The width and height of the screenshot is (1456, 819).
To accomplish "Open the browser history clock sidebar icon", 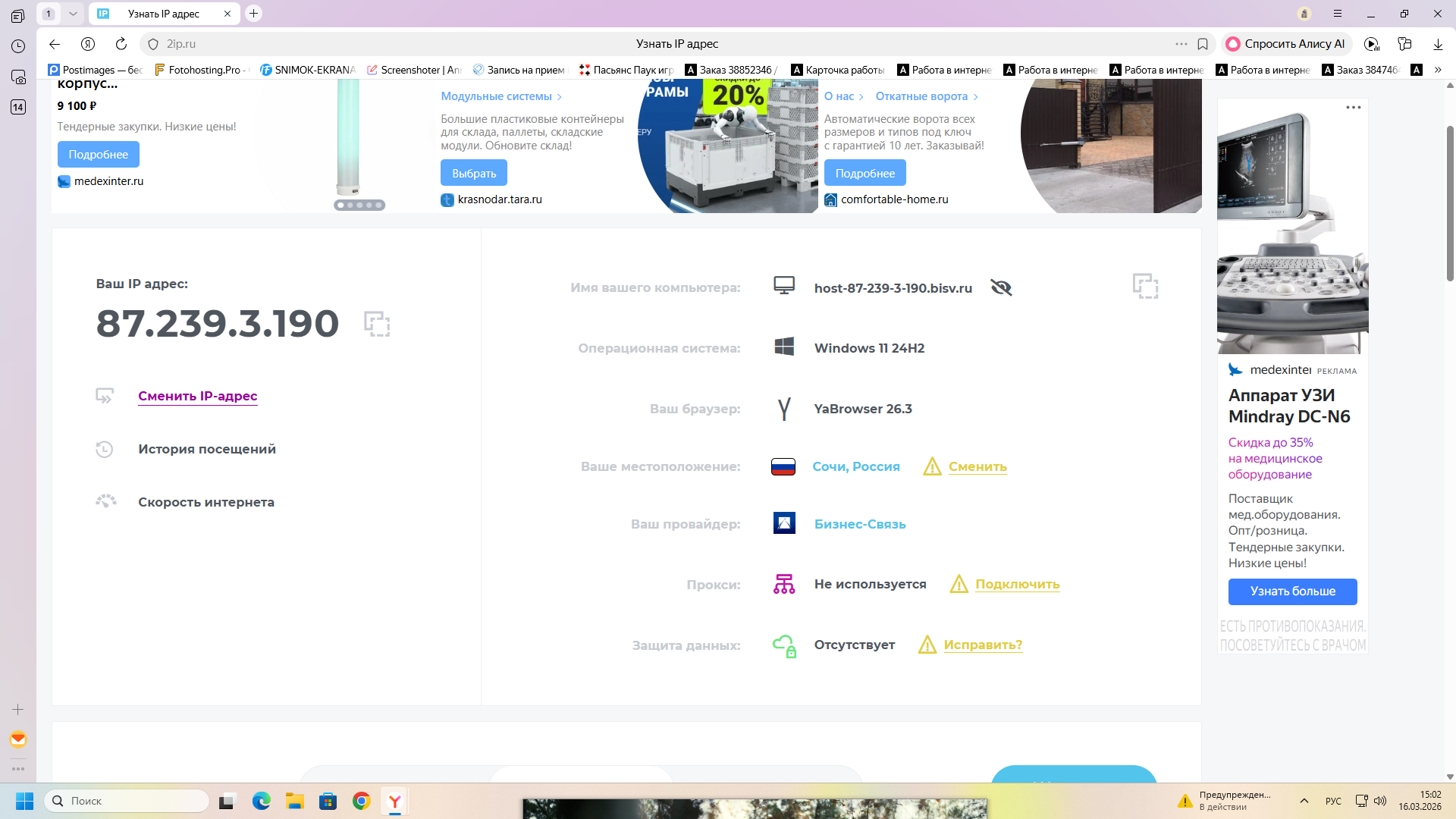I will tap(18, 46).
